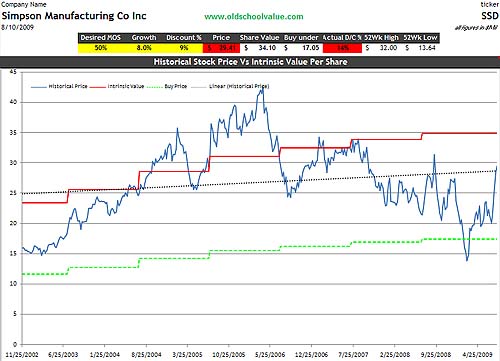Click the 52Wk Low column header
The image size is (500, 361).
pyautogui.click(x=420, y=38)
